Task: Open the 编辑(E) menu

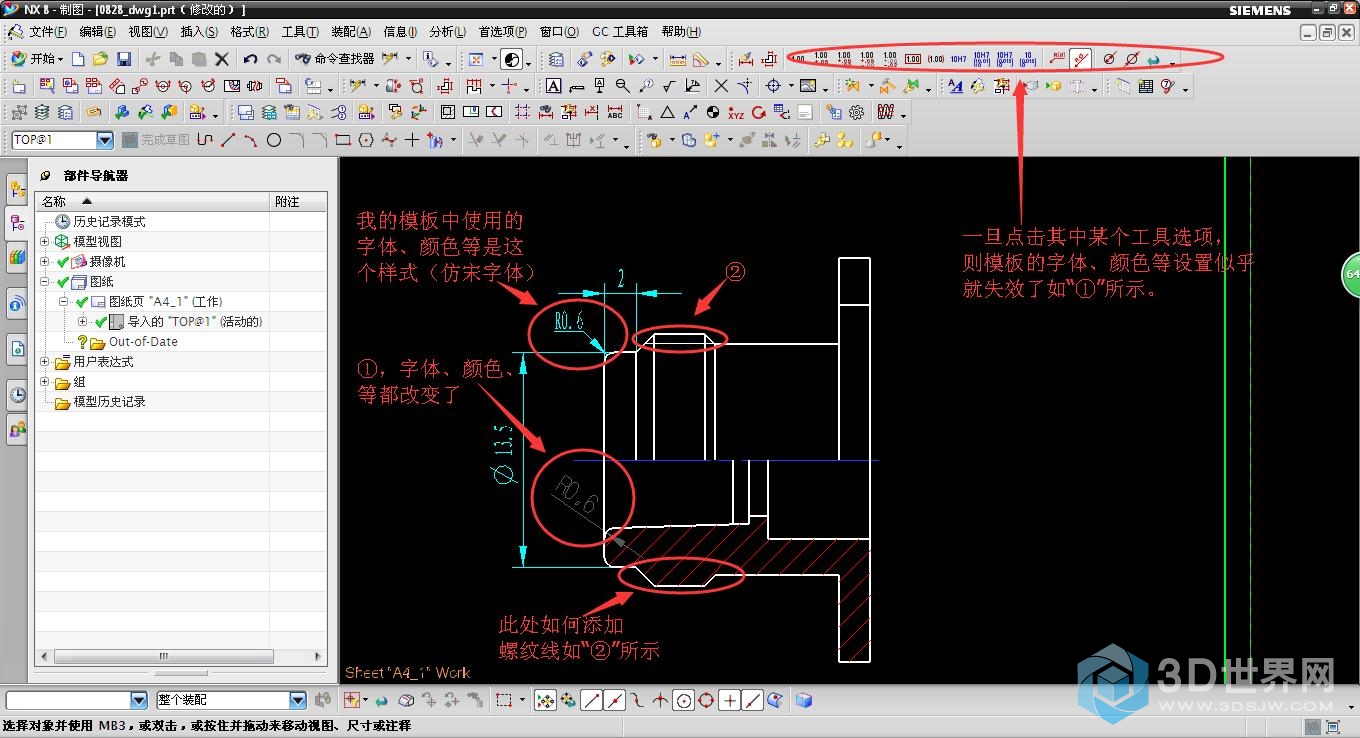Action: click(98, 32)
